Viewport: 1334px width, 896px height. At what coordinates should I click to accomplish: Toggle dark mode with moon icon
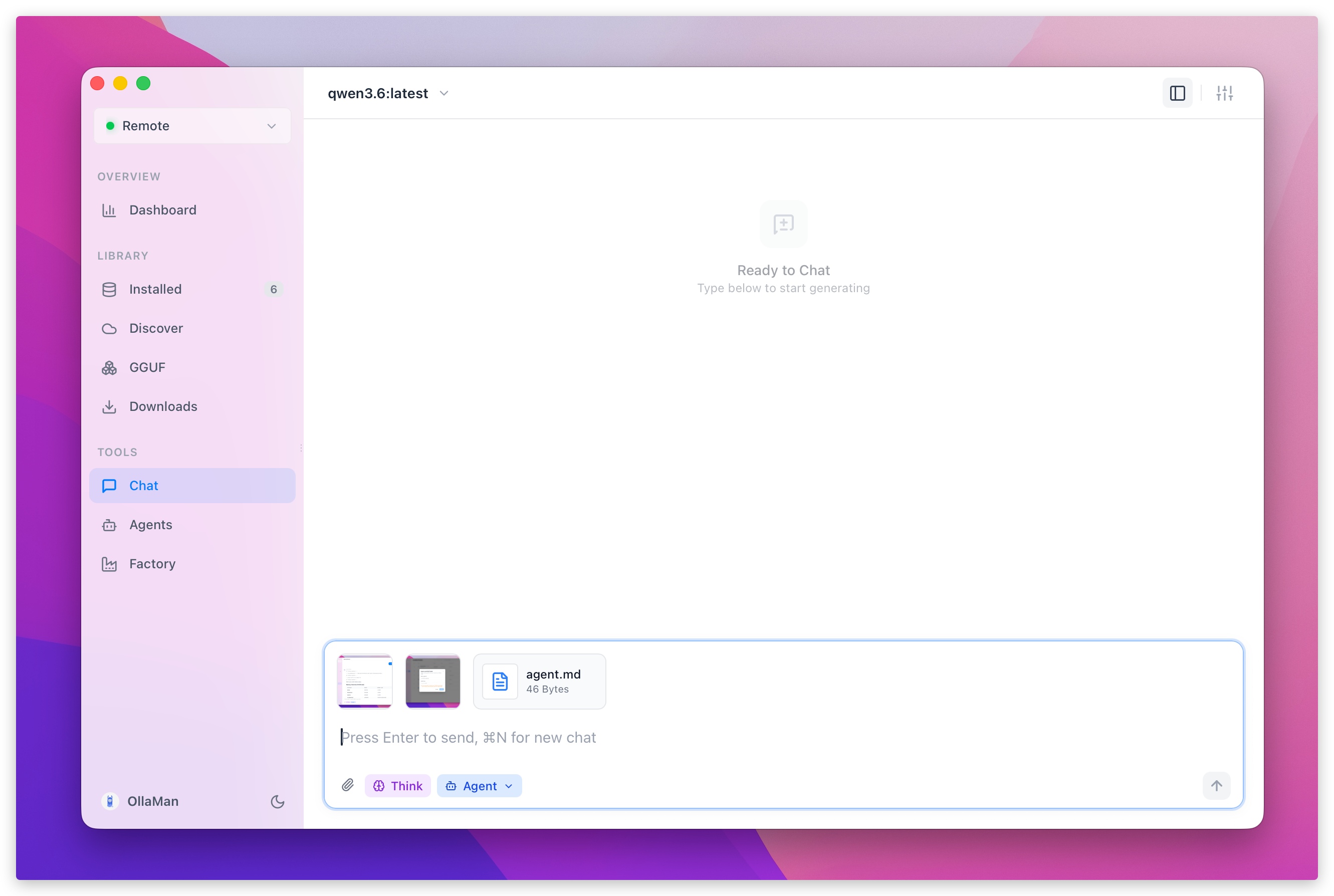(x=278, y=802)
